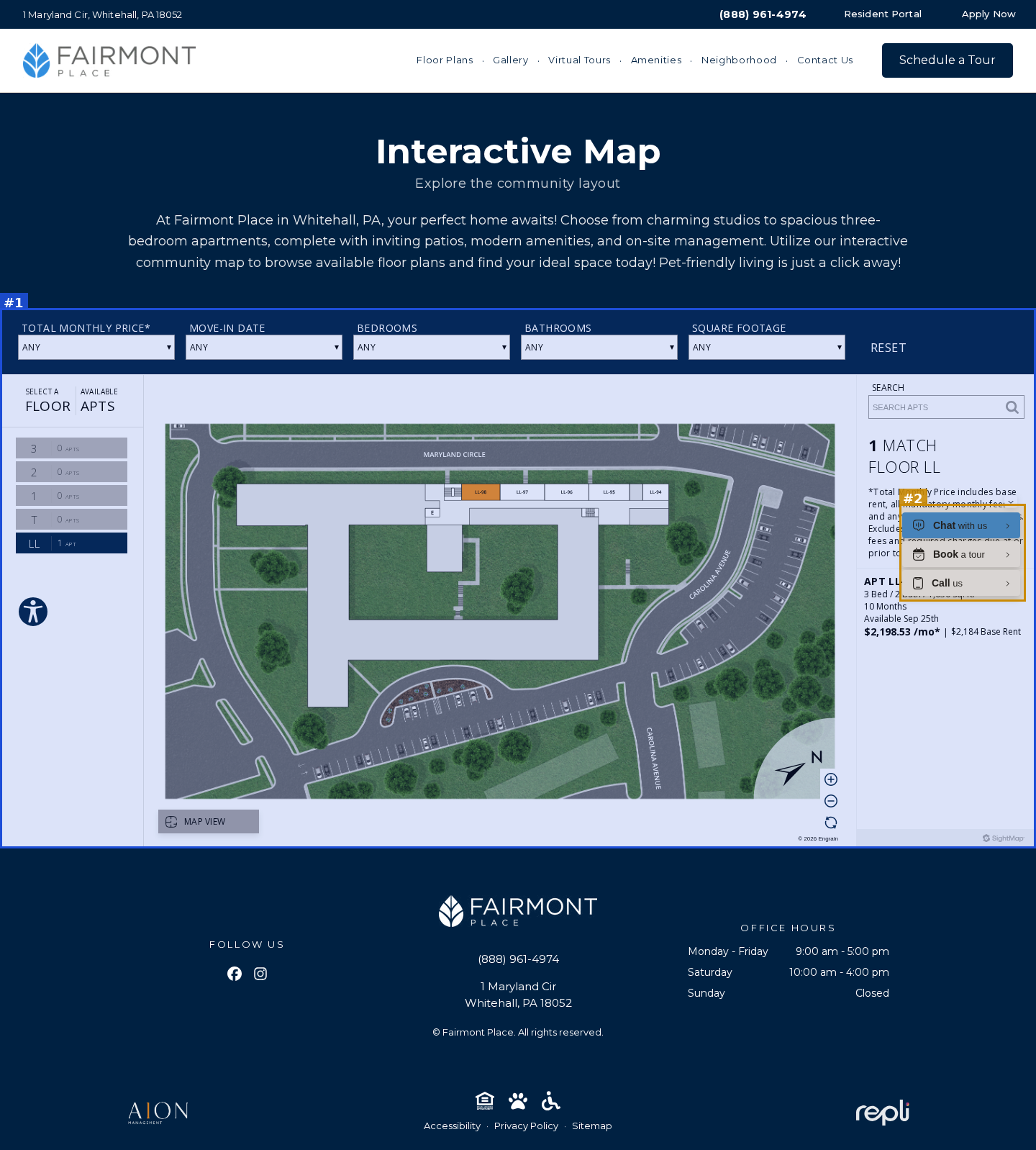Image resolution: width=1036 pixels, height=1150 pixels.
Task: Open the Move-In Date dropdown
Action: coord(264,348)
